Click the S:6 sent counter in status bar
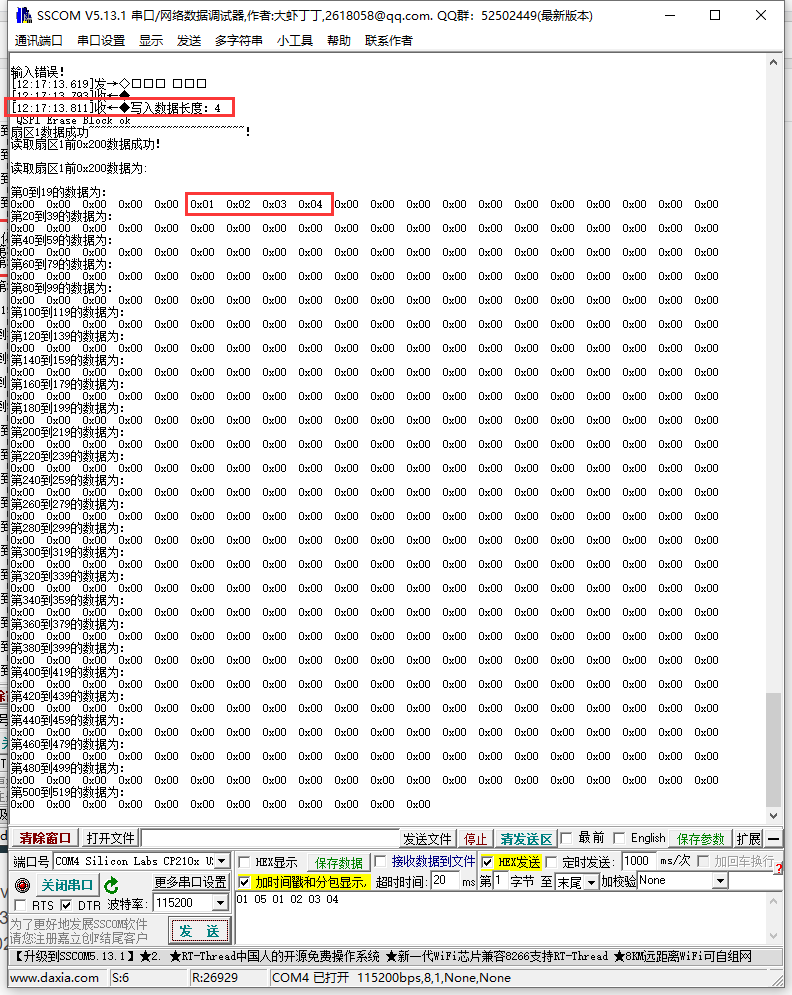Screen dimensions: 792x995 pos(120,978)
